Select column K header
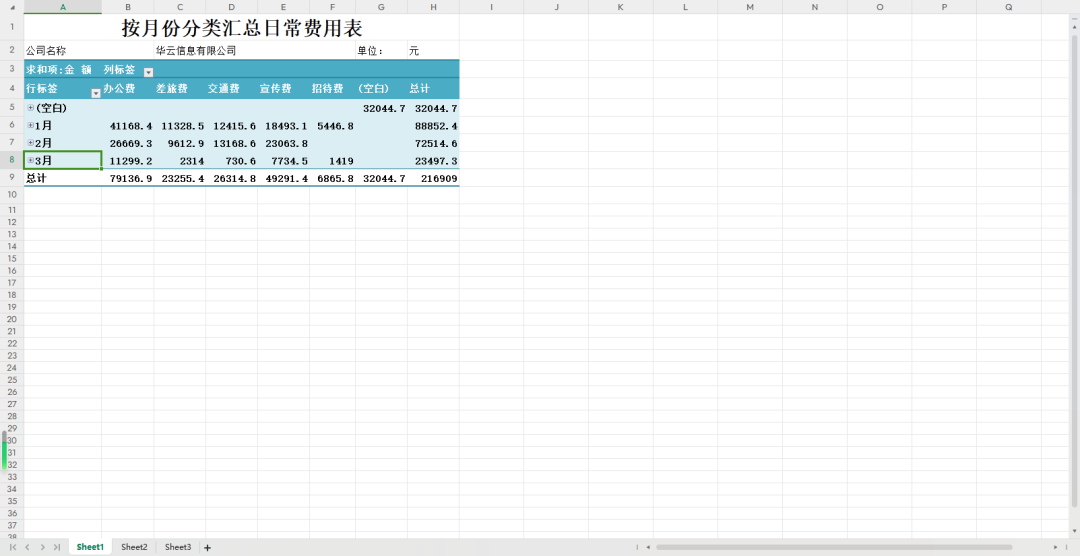Image resolution: width=1080 pixels, height=556 pixels. coord(621,7)
